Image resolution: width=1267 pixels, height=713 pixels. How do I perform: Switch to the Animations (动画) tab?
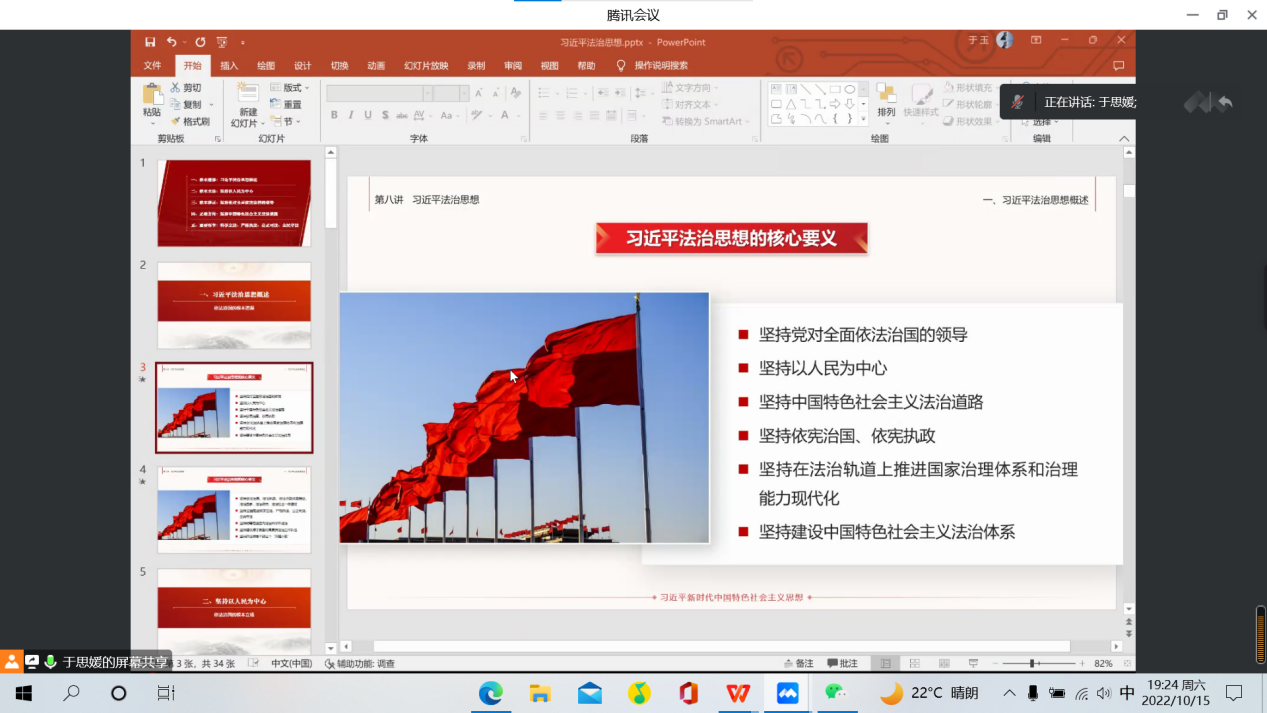click(376, 66)
